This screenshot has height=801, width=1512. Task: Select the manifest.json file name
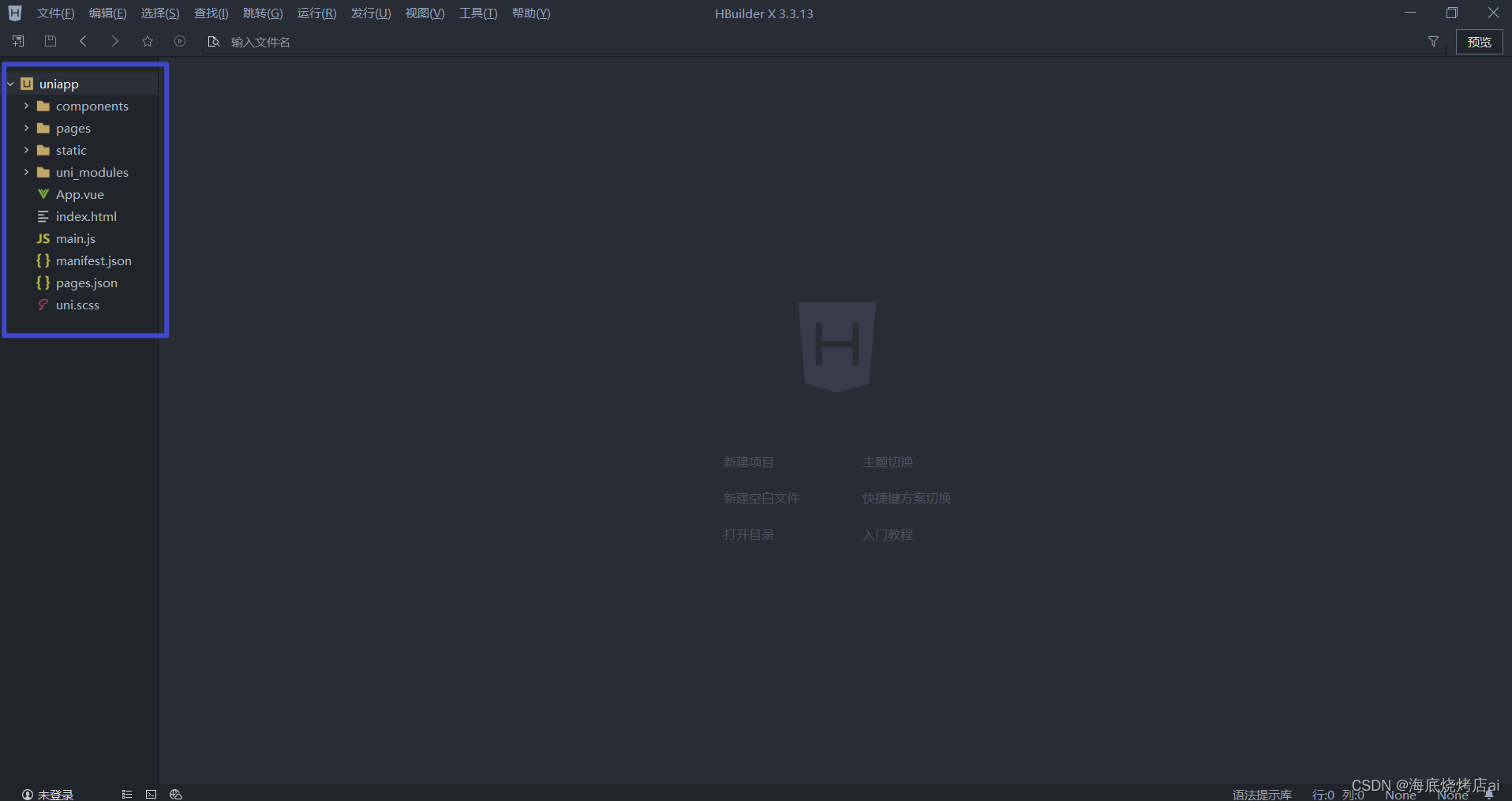coord(94,260)
